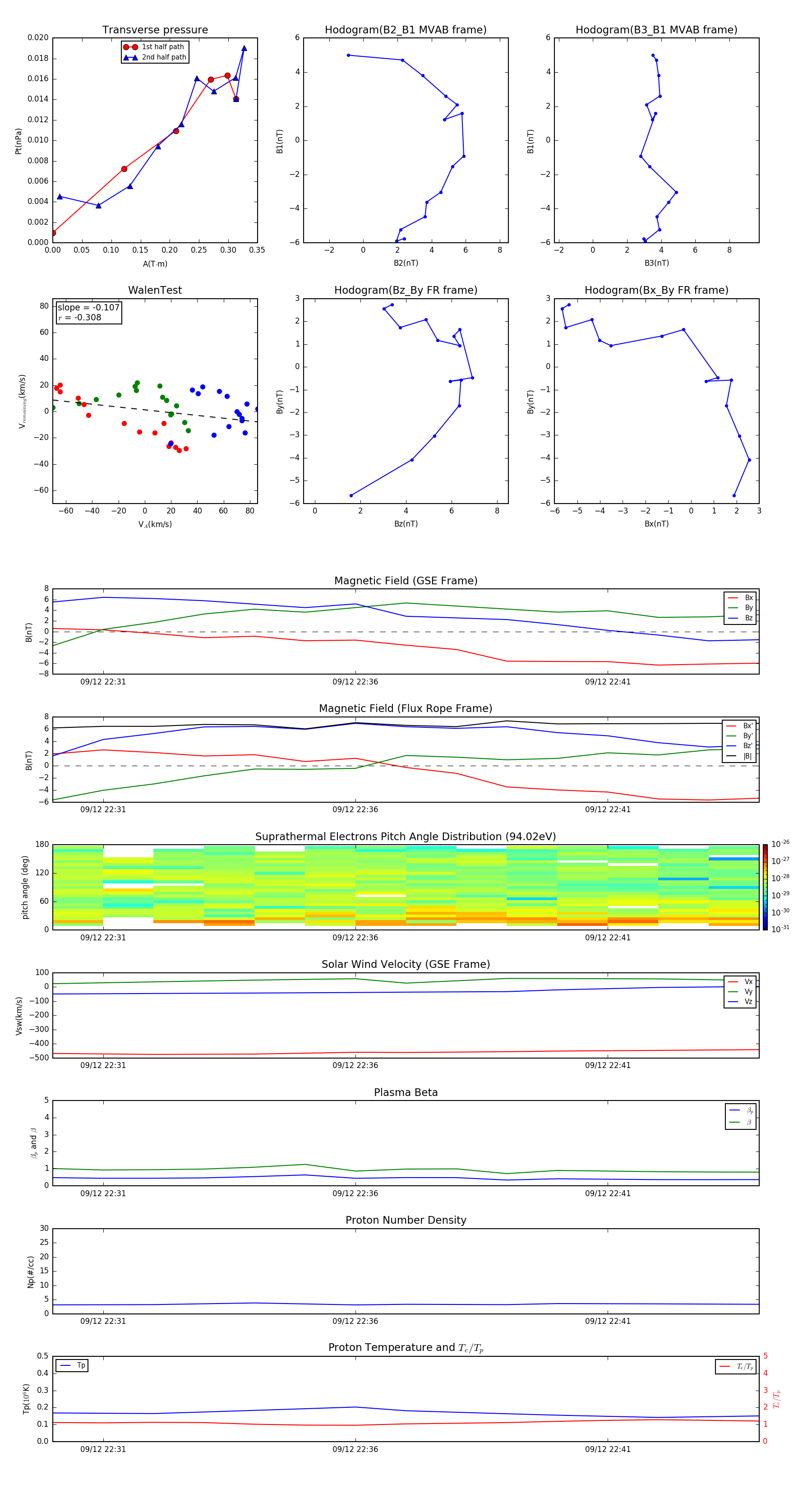Click the 'Solar Wind Velocity (GSE Frame)' title
Image resolution: width=812 pixels, height=1489 pixels.
(406, 965)
